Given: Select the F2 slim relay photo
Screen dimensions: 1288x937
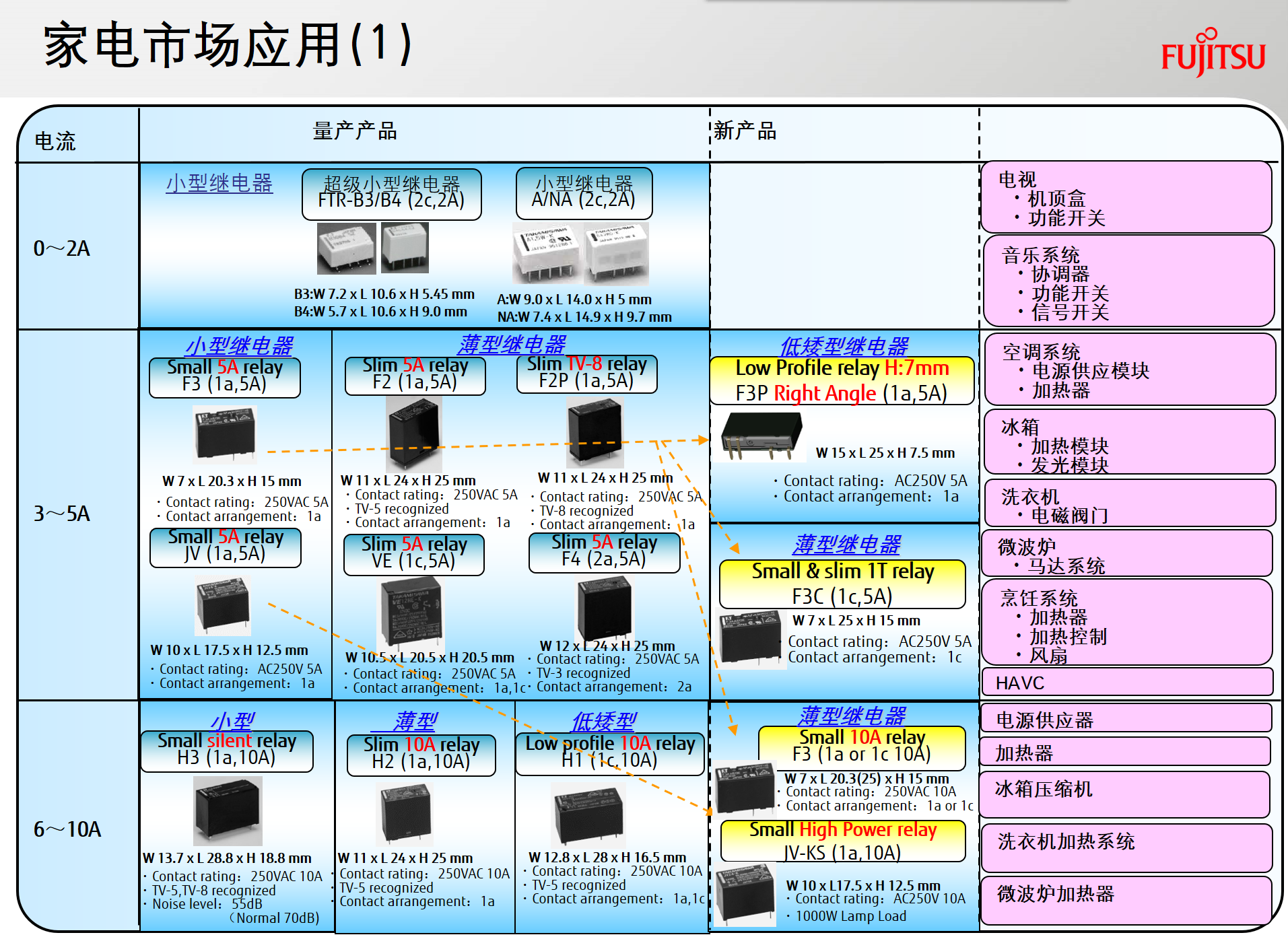Looking at the screenshot, I should click(x=414, y=433).
